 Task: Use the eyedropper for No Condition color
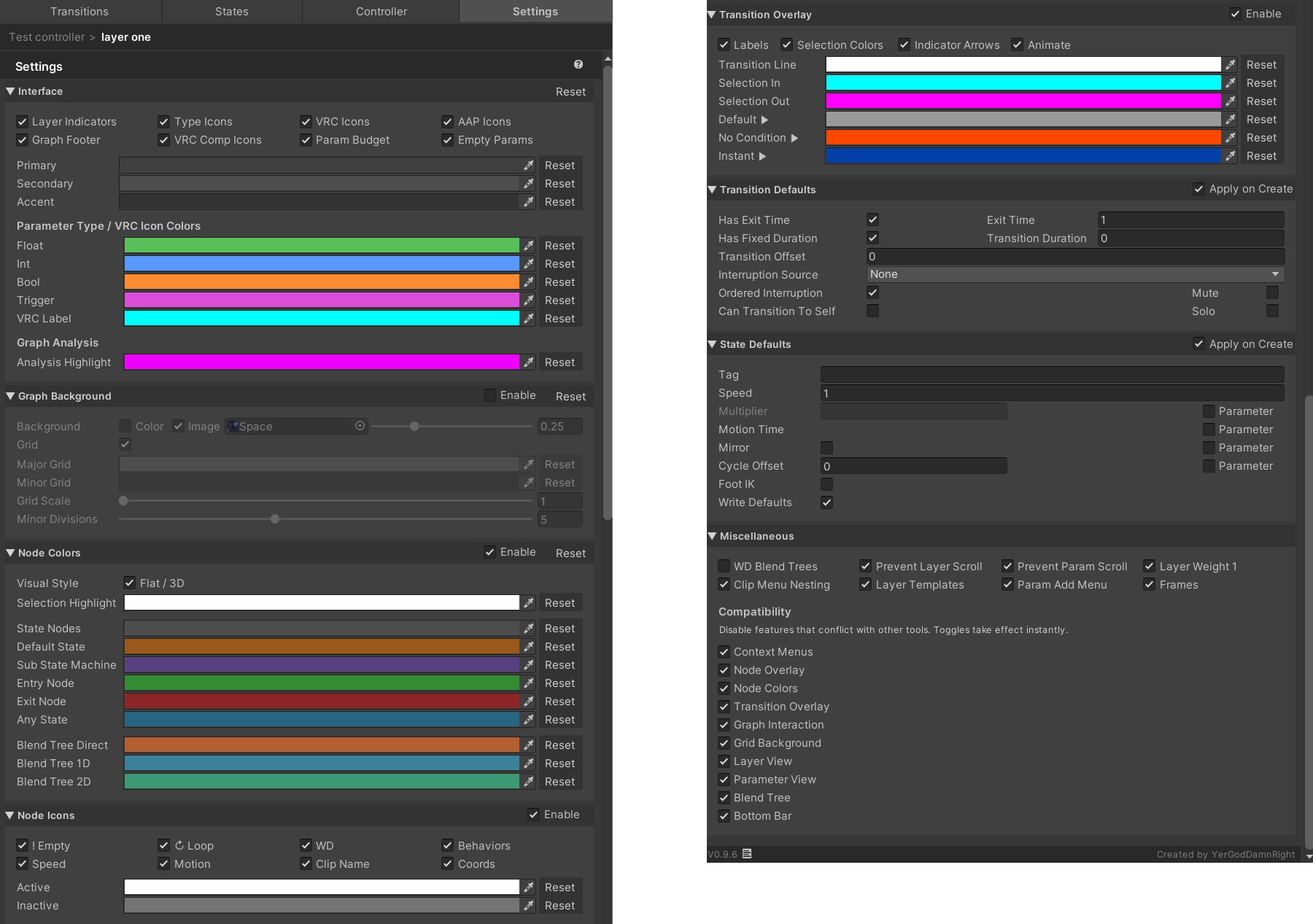[x=1231, y=138]
